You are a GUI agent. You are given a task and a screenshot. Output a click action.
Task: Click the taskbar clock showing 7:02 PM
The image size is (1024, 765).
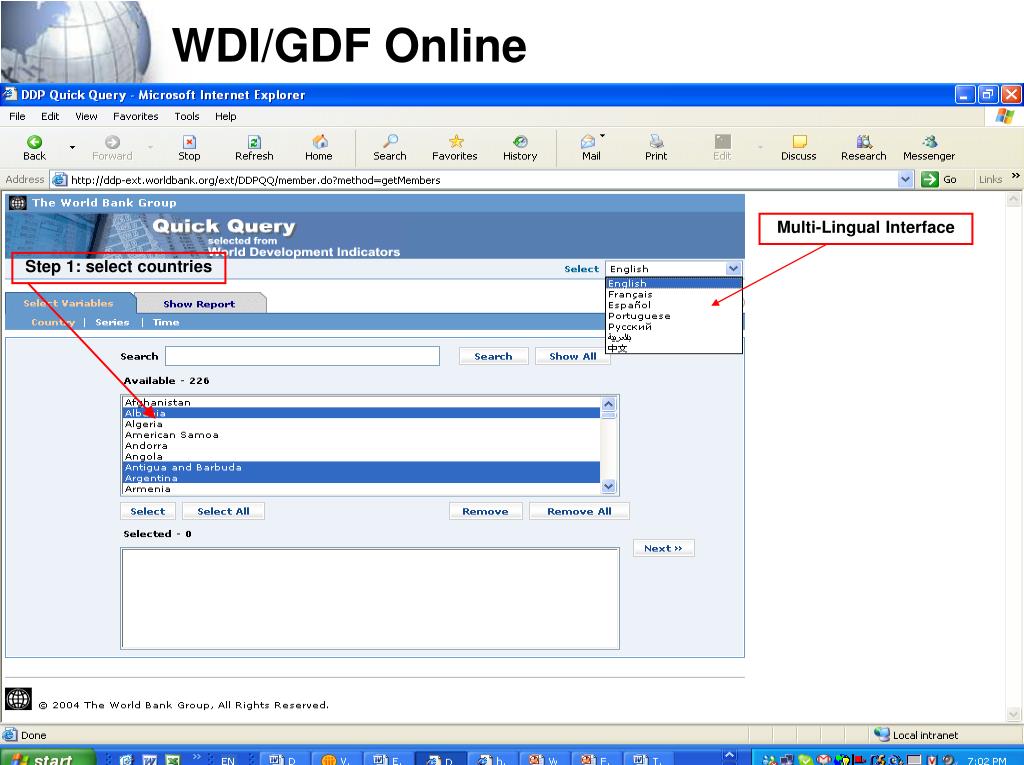987,760
